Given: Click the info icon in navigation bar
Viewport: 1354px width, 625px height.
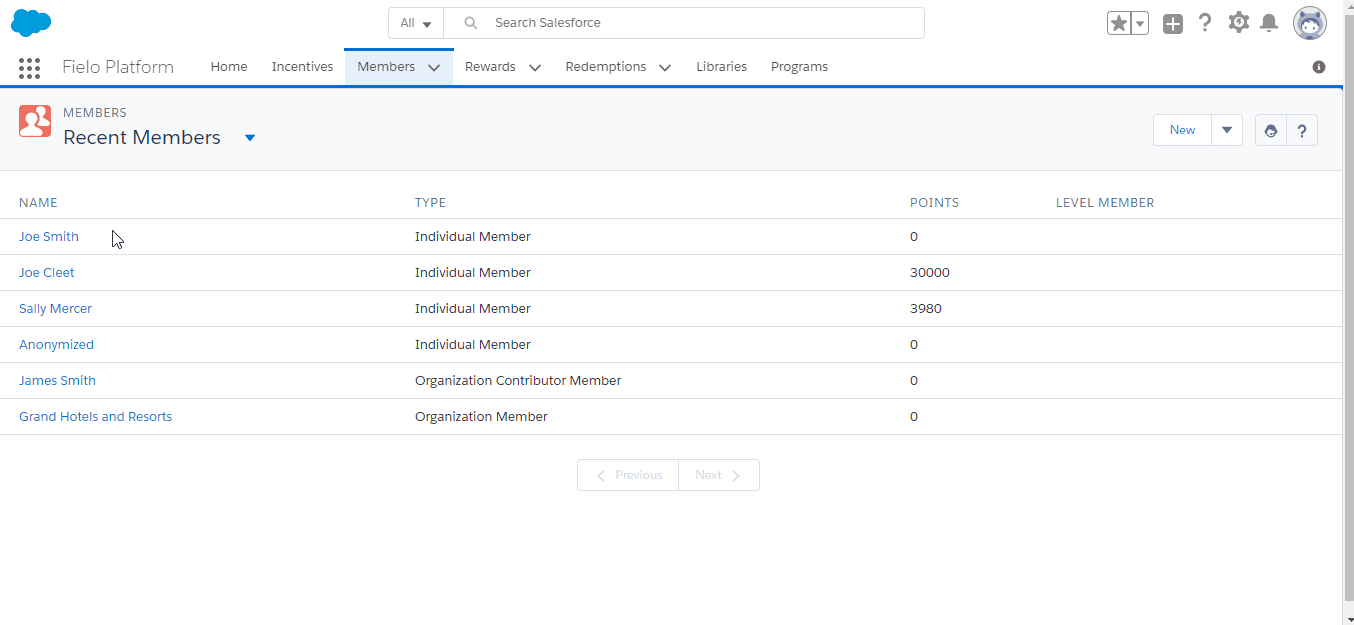Looking at the screenshot, I should [1319, 67].
